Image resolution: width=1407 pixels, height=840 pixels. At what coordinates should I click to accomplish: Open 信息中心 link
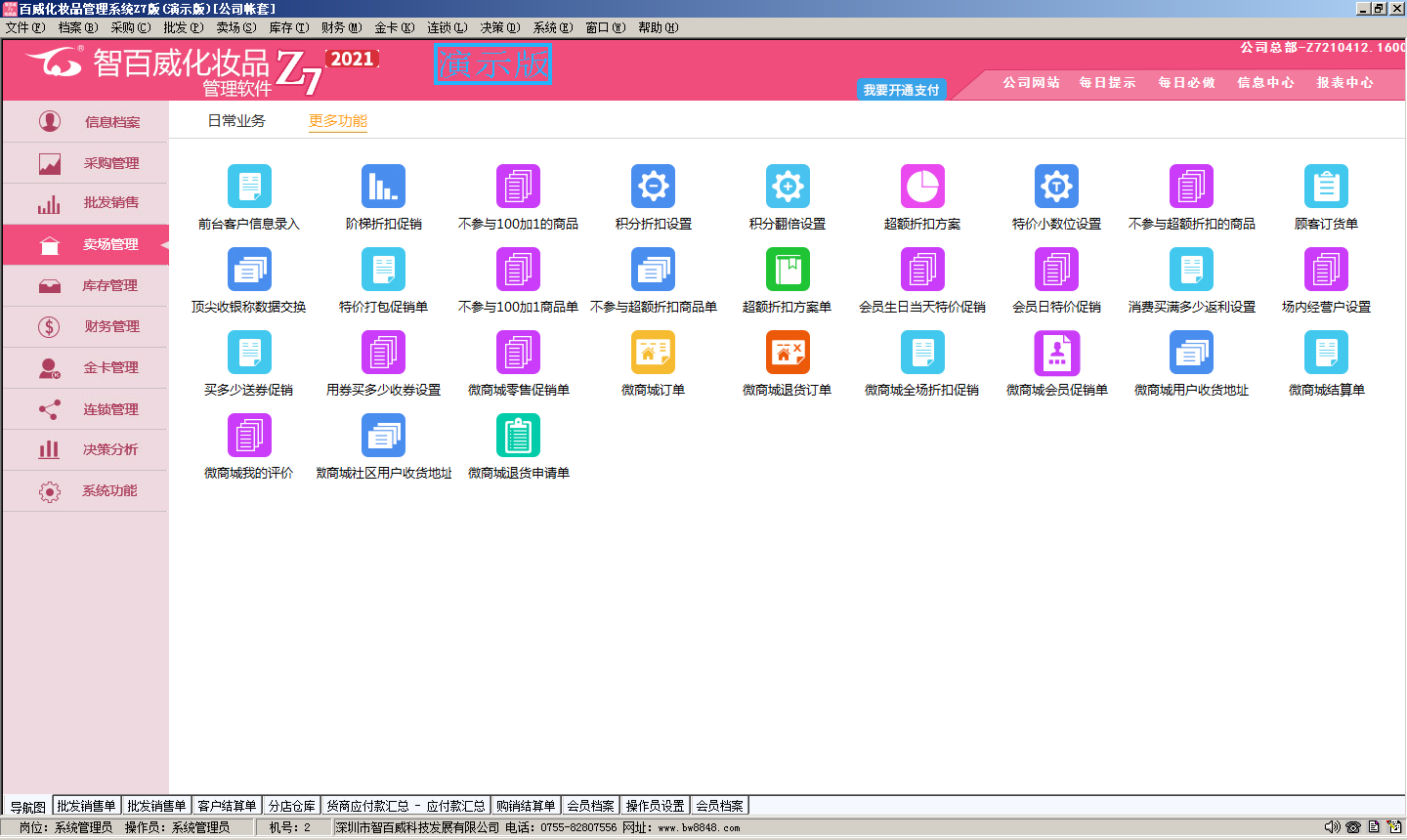point(1266,83)
